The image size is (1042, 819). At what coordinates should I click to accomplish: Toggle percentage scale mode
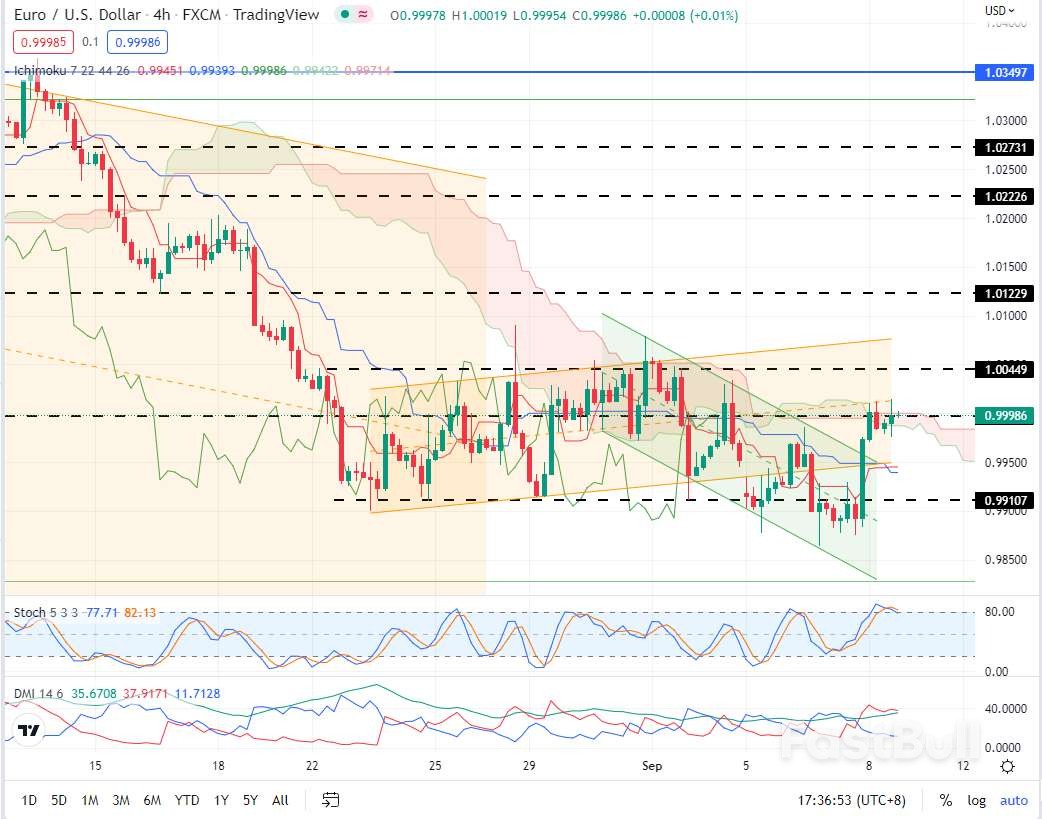click(944, 800)
